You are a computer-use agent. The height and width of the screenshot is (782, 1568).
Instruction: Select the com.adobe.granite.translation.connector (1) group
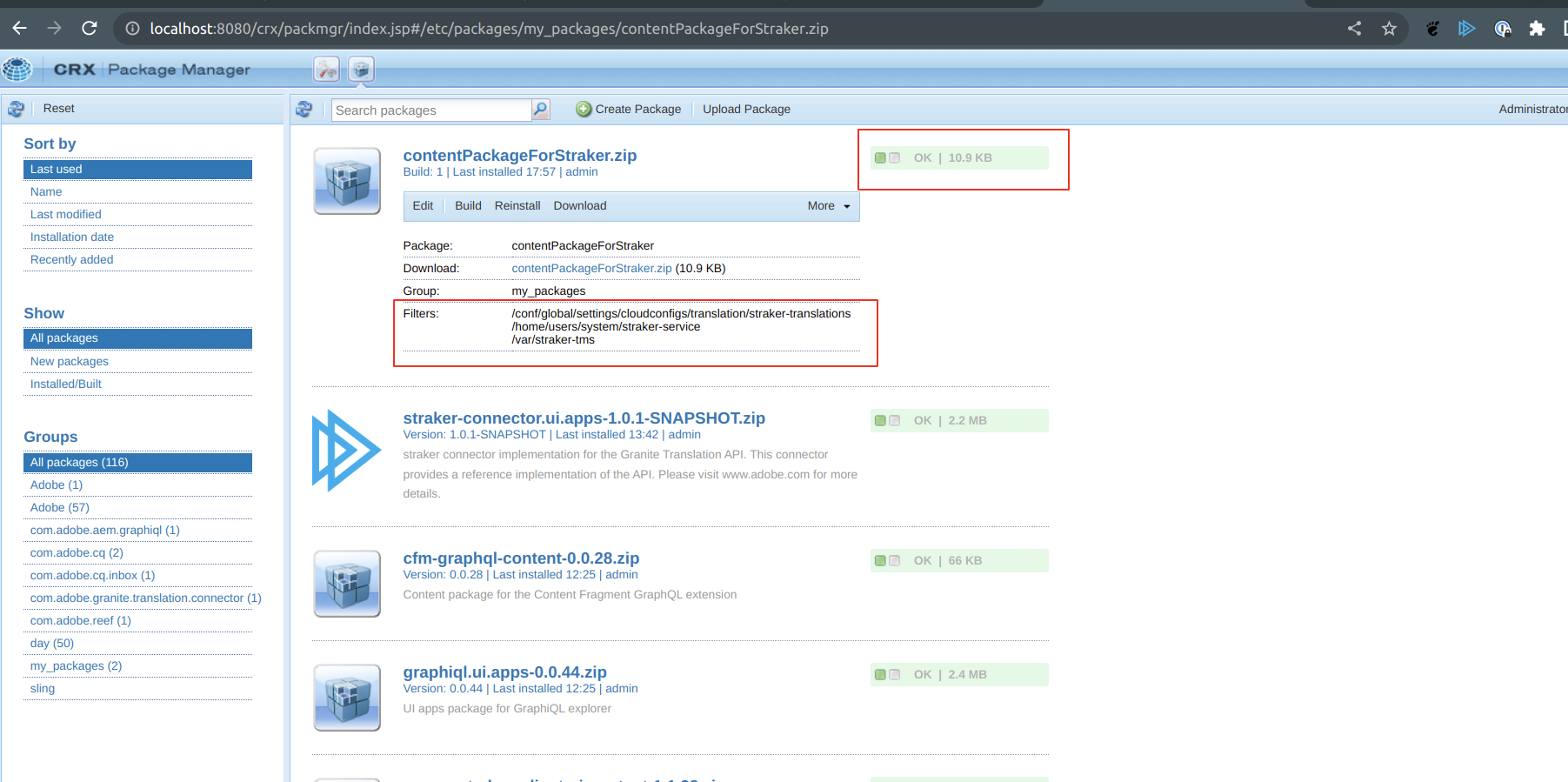point(145,598)
